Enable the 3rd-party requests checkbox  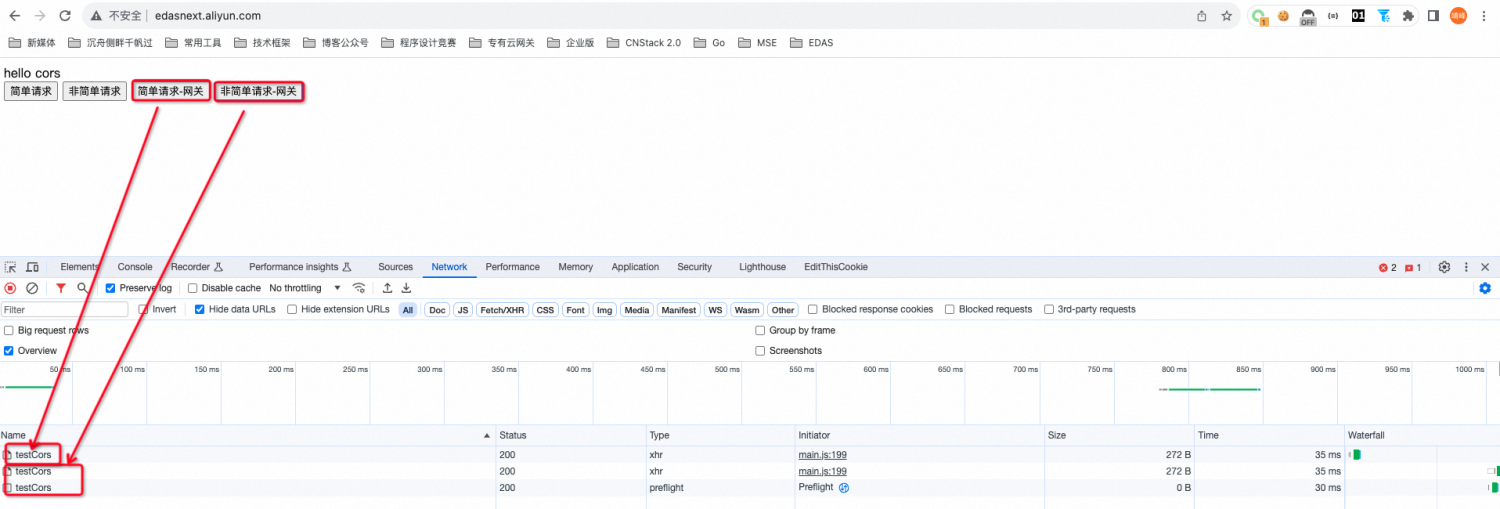point(1049,309)
